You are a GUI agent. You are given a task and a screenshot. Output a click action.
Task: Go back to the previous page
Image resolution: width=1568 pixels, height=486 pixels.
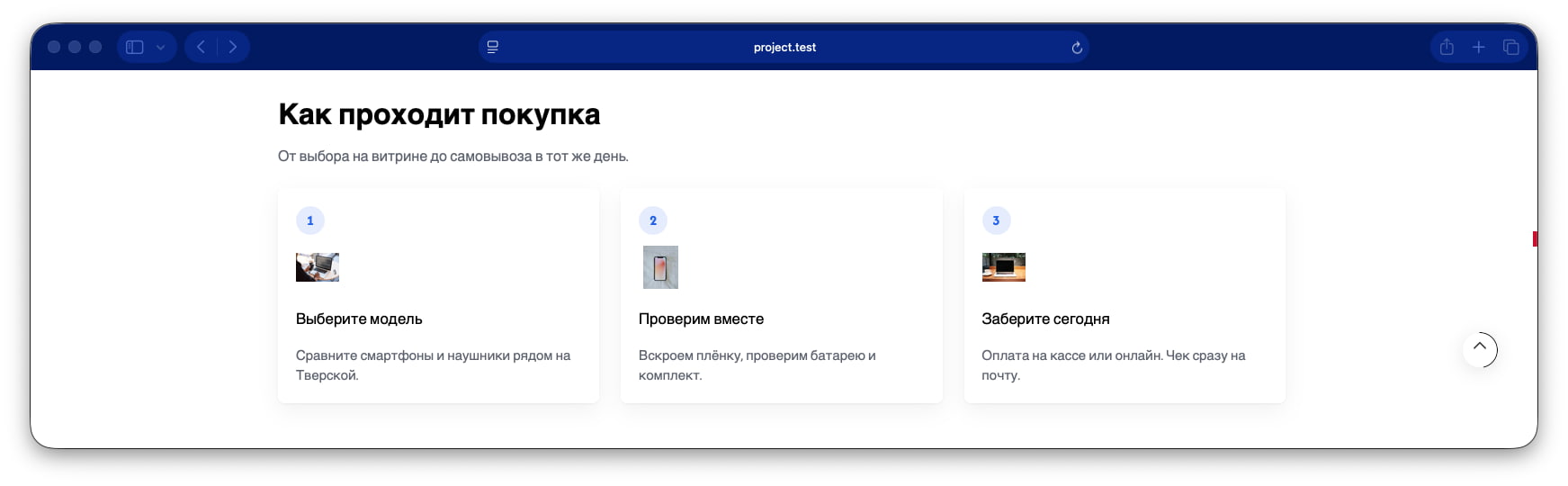click(202, 47)
